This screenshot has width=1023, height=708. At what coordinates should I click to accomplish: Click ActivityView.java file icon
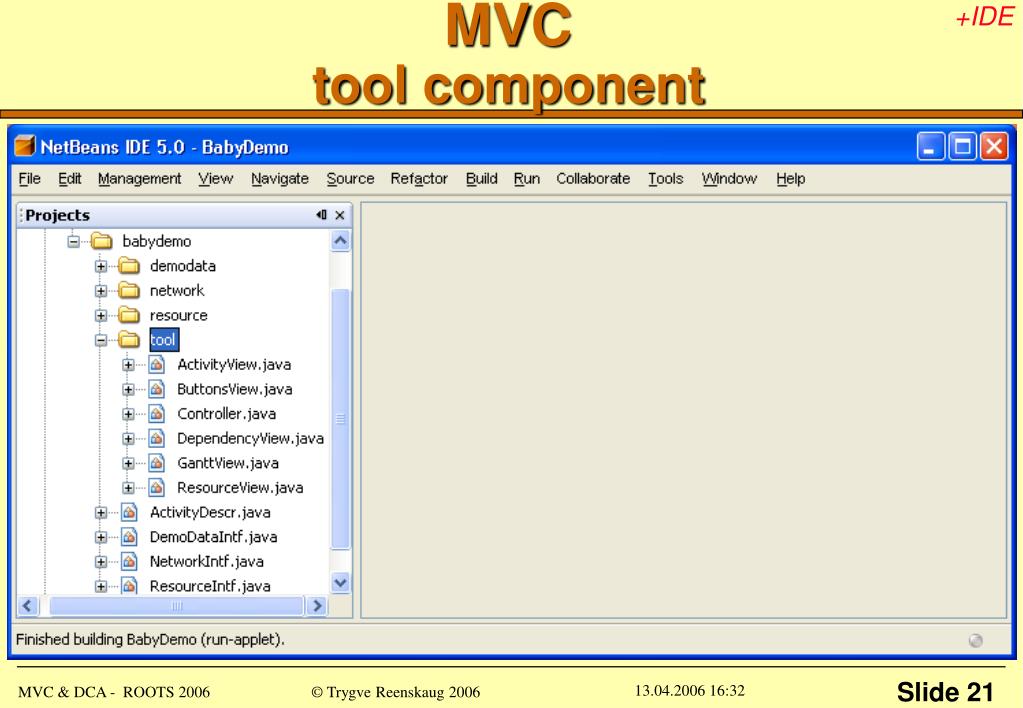157,364
